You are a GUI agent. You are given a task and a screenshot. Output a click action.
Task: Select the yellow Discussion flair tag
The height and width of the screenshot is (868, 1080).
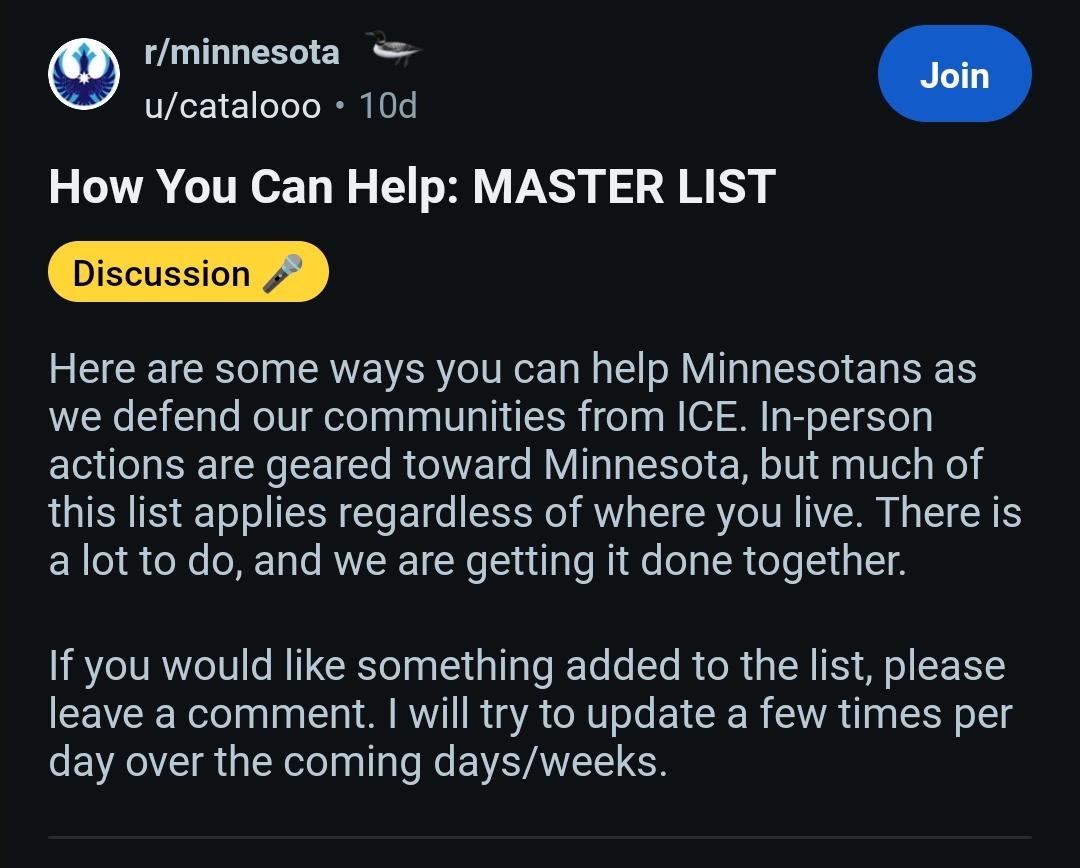tap(188, 272)
